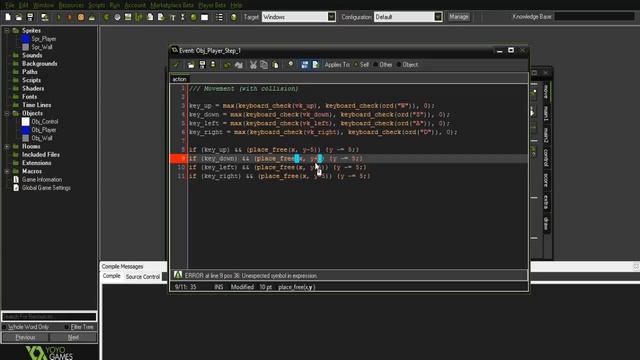The width and height of the screenshot is (640, 360).
Task: Open the Resources menu
Action: click(71, 5)
